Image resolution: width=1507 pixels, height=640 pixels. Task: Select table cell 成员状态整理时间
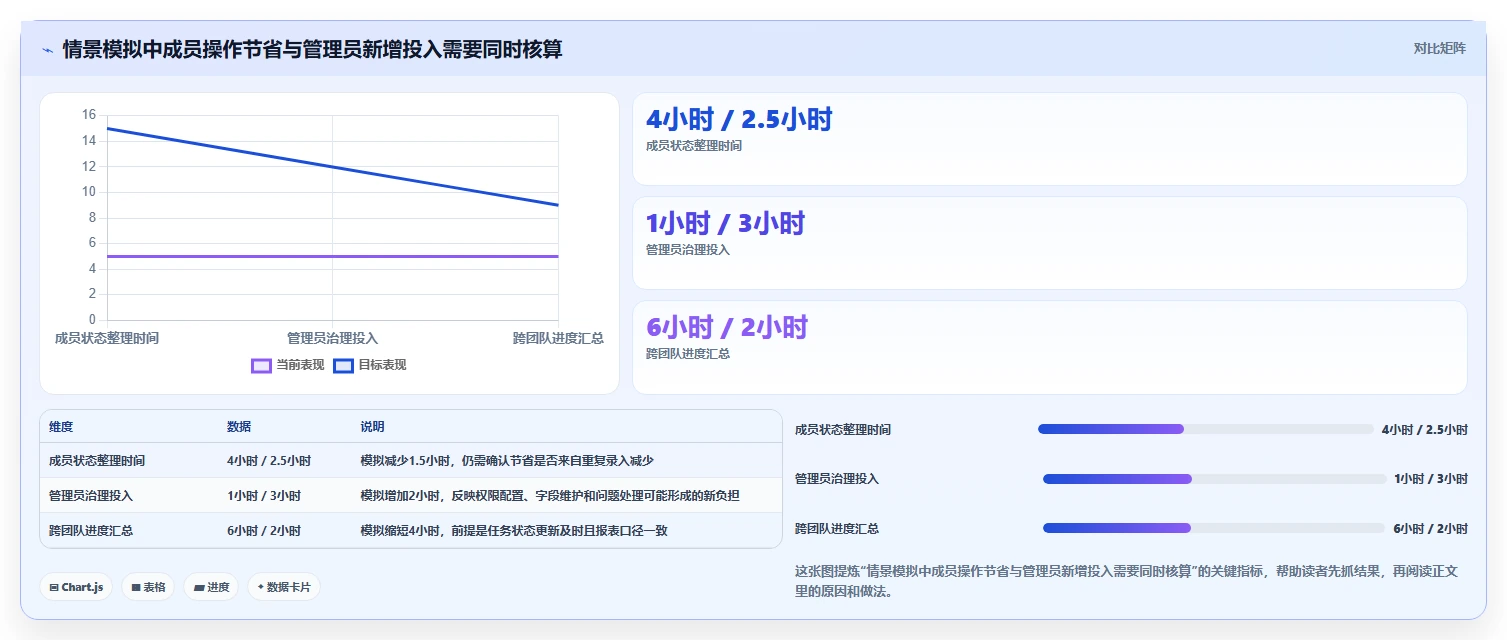[97, 461]
